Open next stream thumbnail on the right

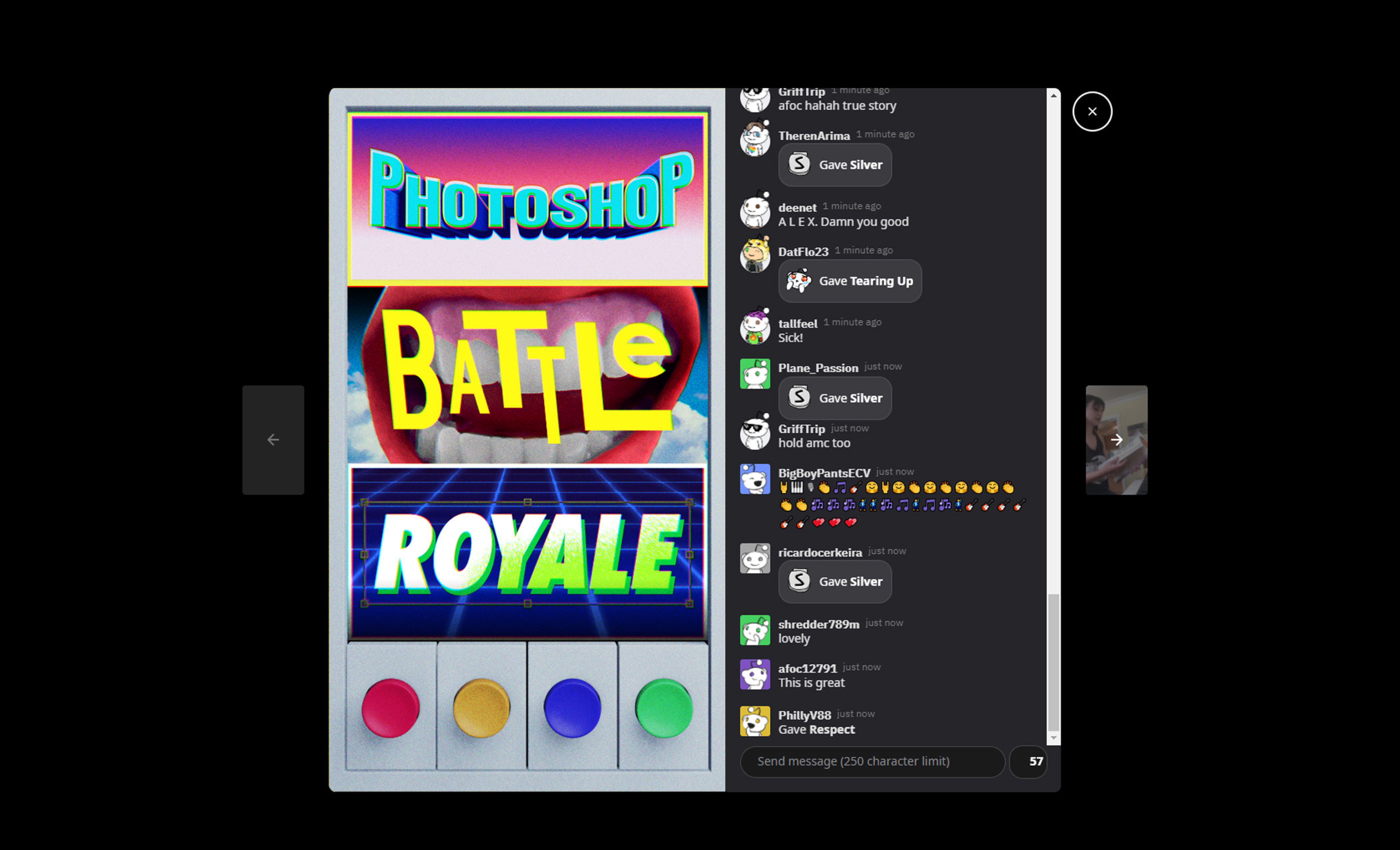(x=1116, y=440)
